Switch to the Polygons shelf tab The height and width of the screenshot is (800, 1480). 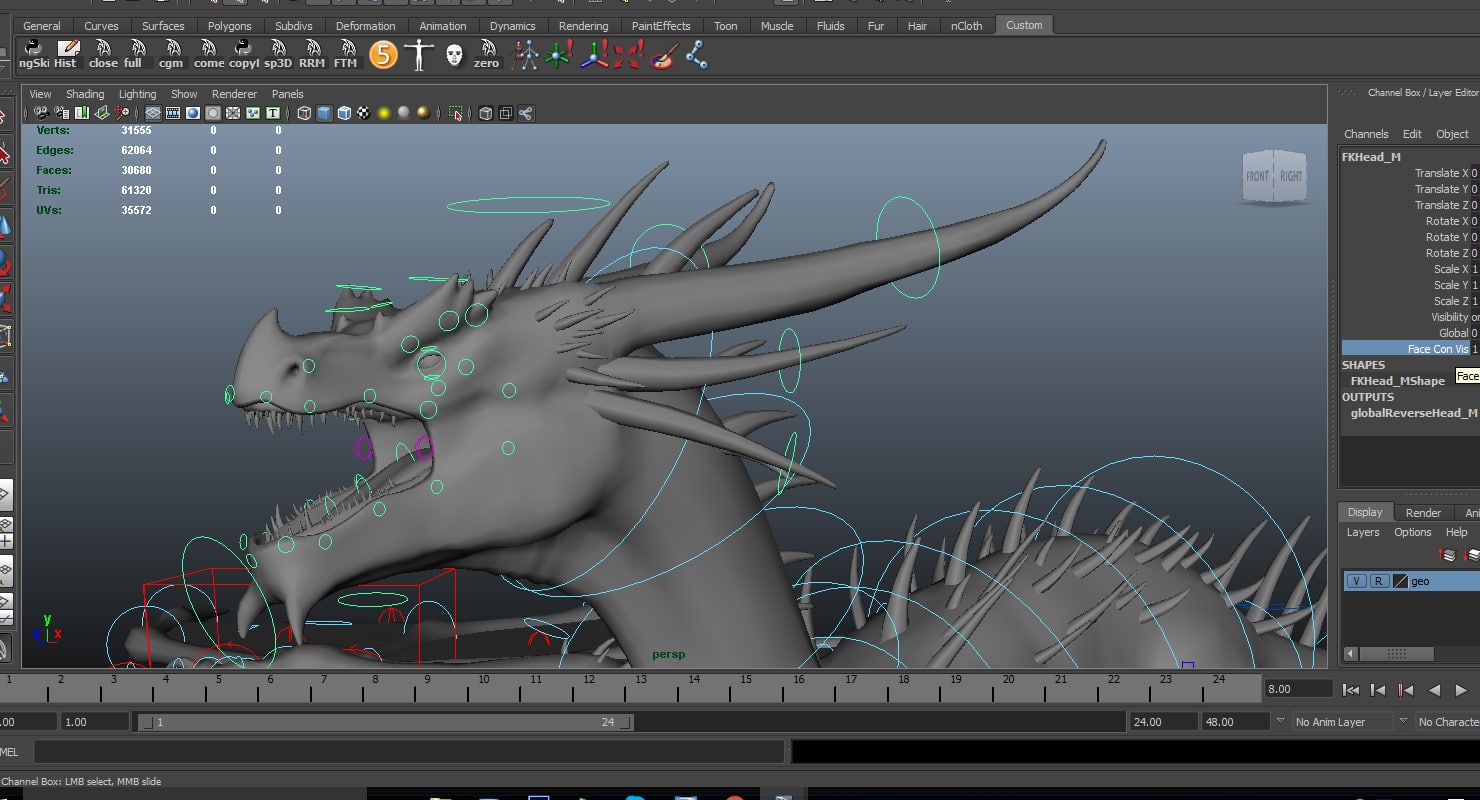click(229, 26)
